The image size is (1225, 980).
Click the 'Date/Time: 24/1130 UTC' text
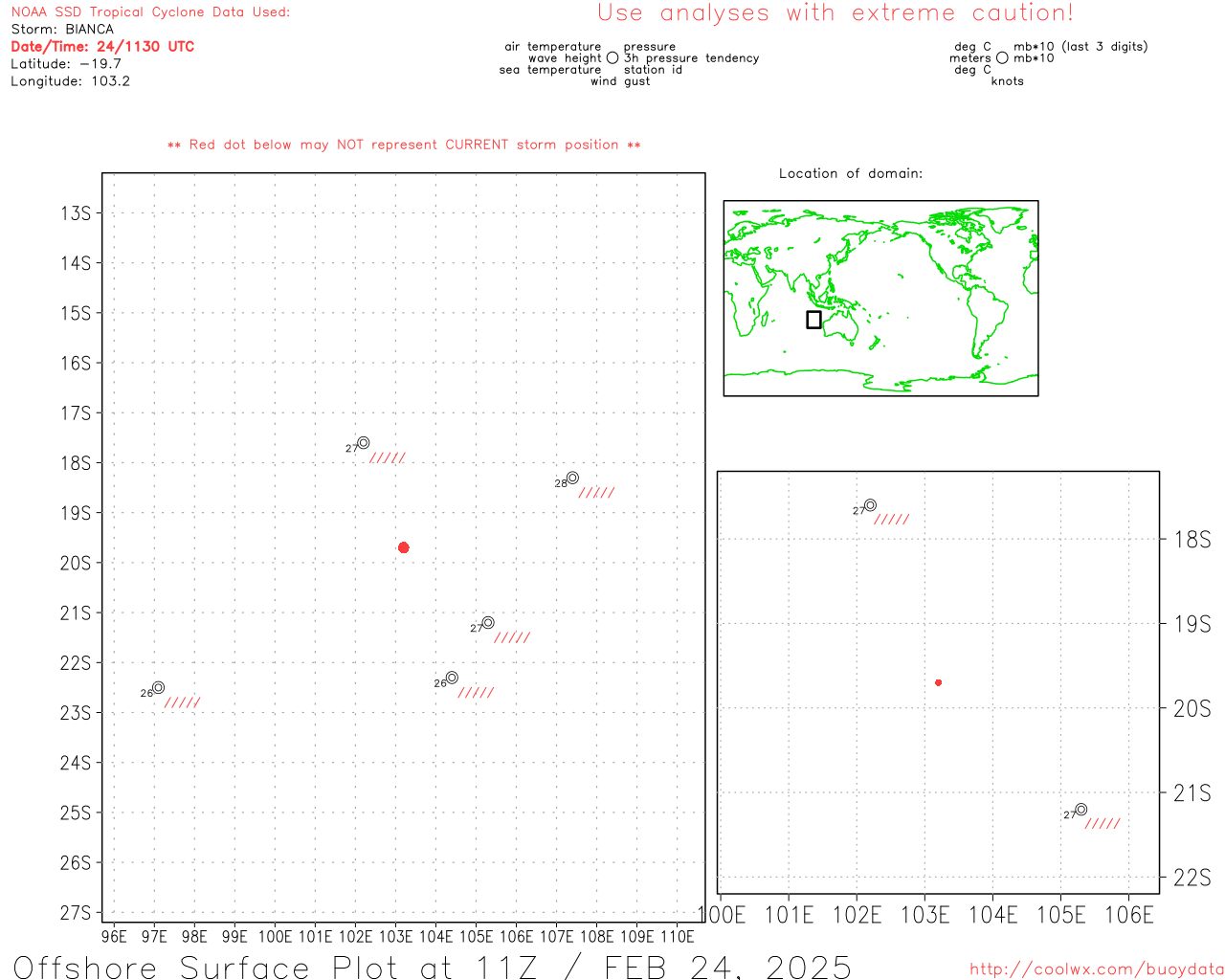(x=102, y=47)
